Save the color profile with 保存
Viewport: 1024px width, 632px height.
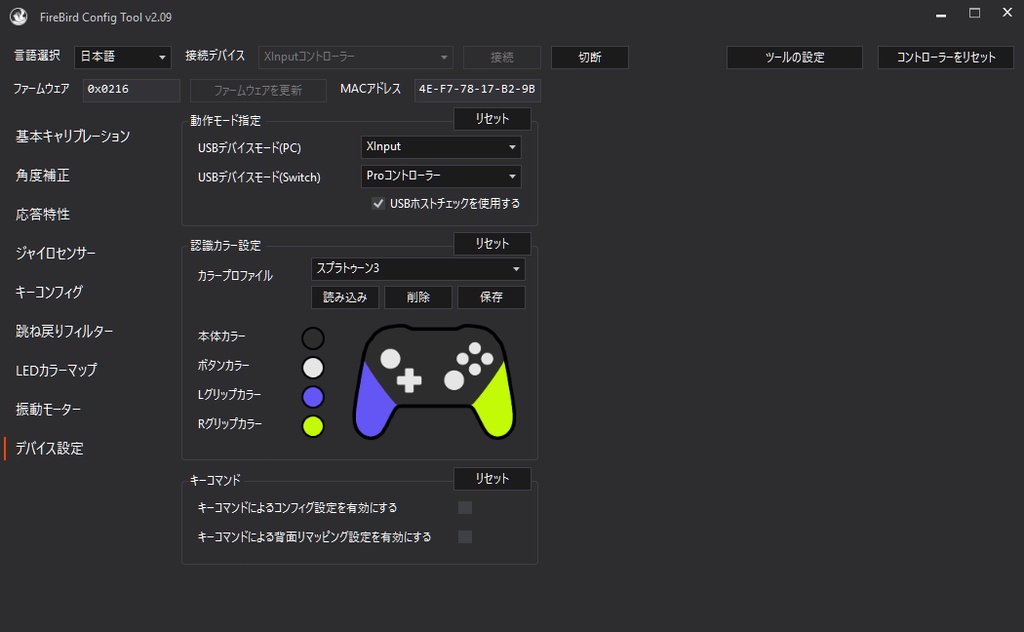click(491, 297)
